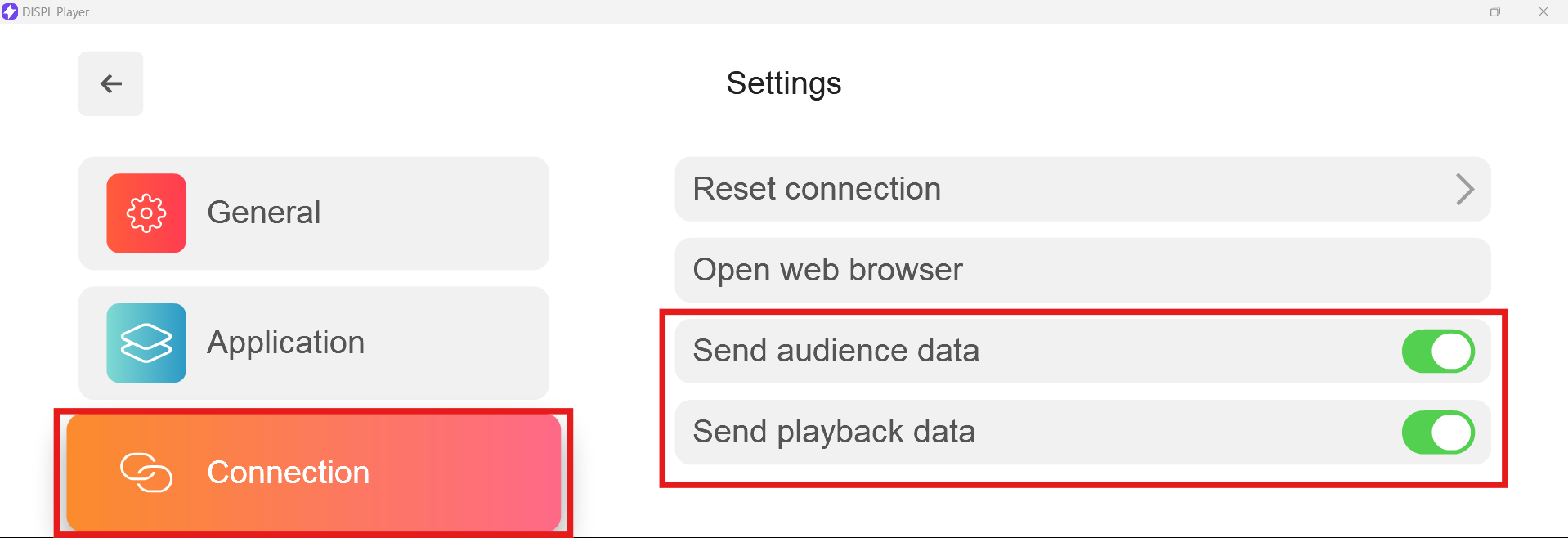
Task: Click the Send audience data label
Action: [836, 351]
